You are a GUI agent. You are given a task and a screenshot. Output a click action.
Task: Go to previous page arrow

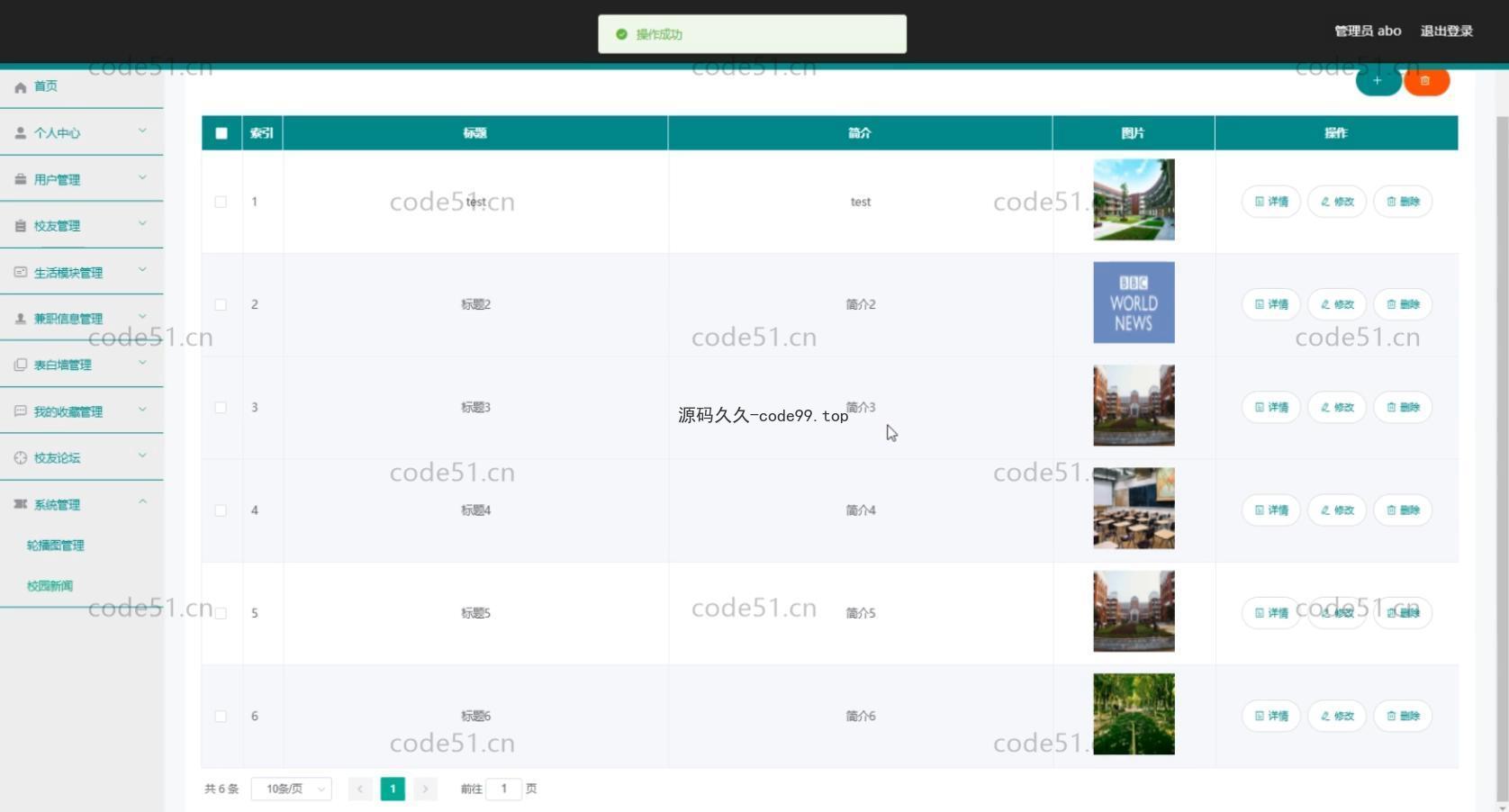[x=360, y=789]
